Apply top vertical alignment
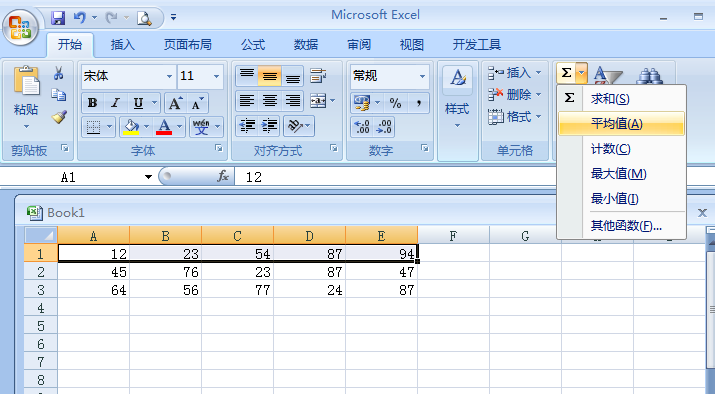The height and width of the screenshot is (394, 715). [x=247, y=76]
